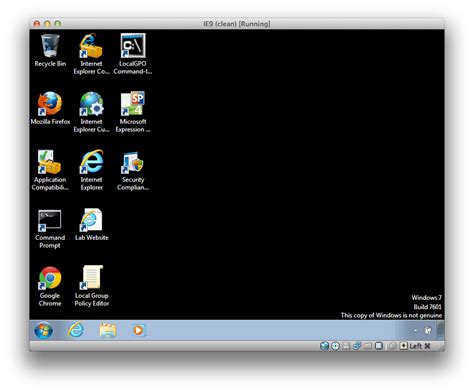The height and width of the screenshot is (392, 474).
Task: Select the Command Prompt desktop shortcut
Action: pos(50,228)
